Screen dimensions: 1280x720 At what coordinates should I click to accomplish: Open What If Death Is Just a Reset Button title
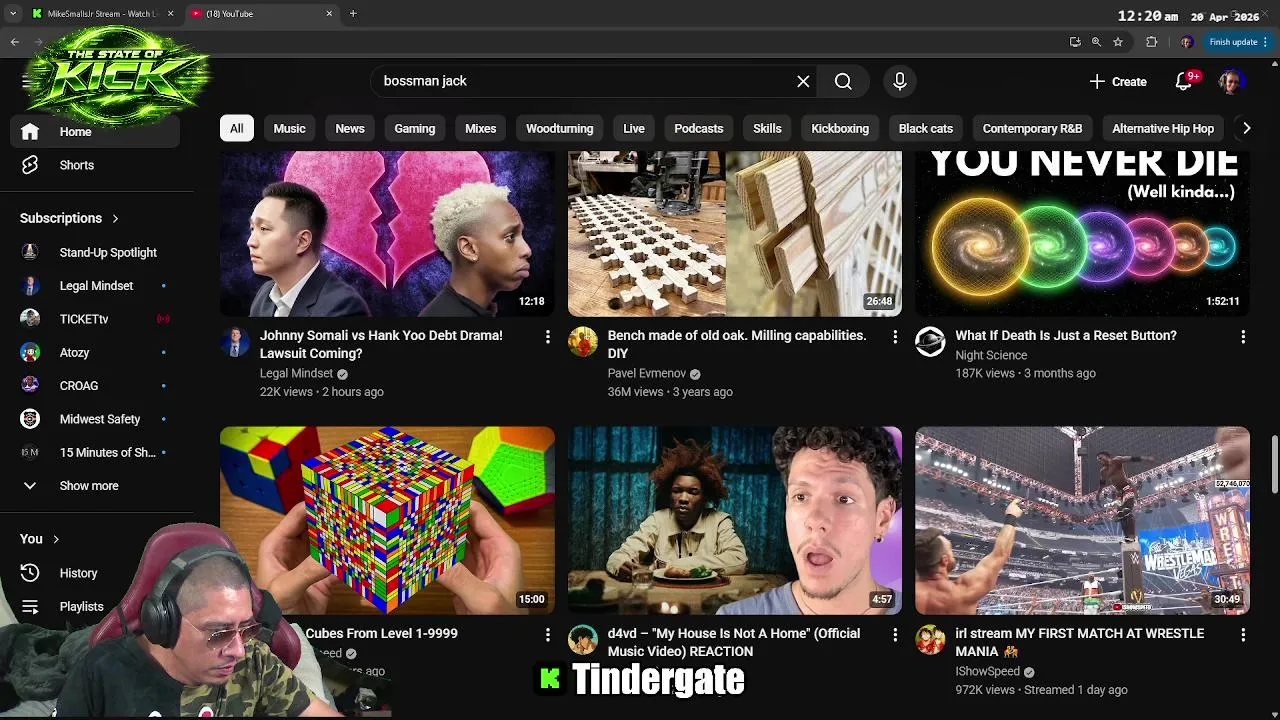(x=1066, y=336)
